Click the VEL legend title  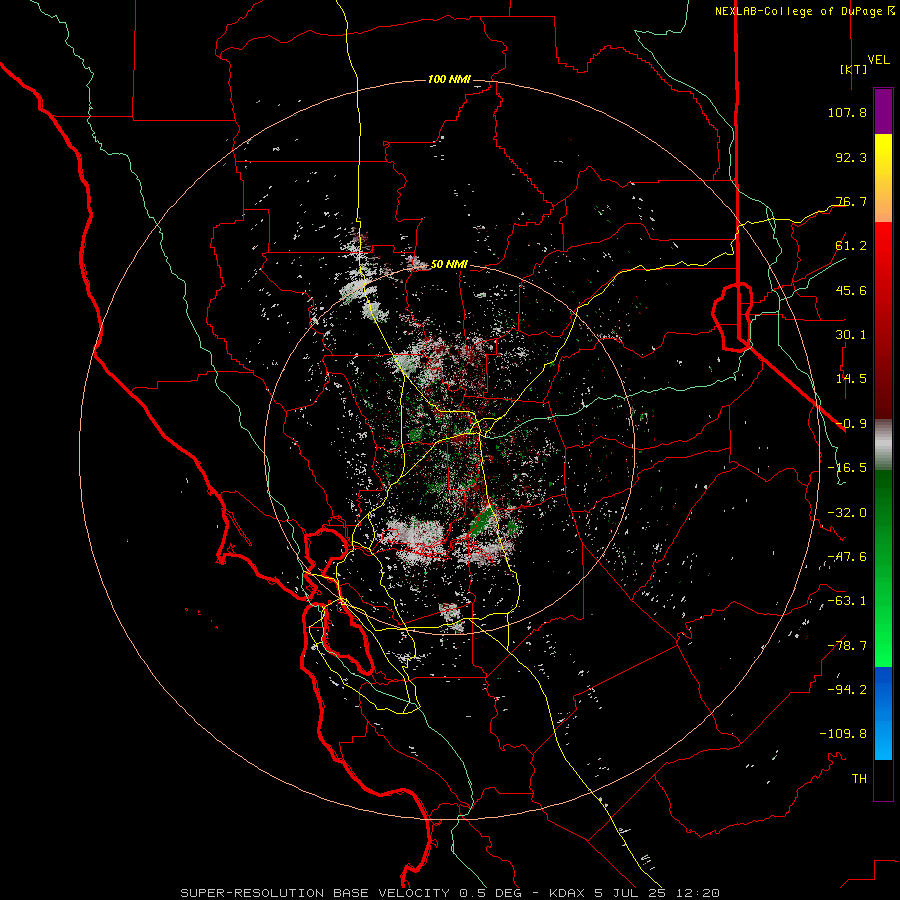point(878,60)
